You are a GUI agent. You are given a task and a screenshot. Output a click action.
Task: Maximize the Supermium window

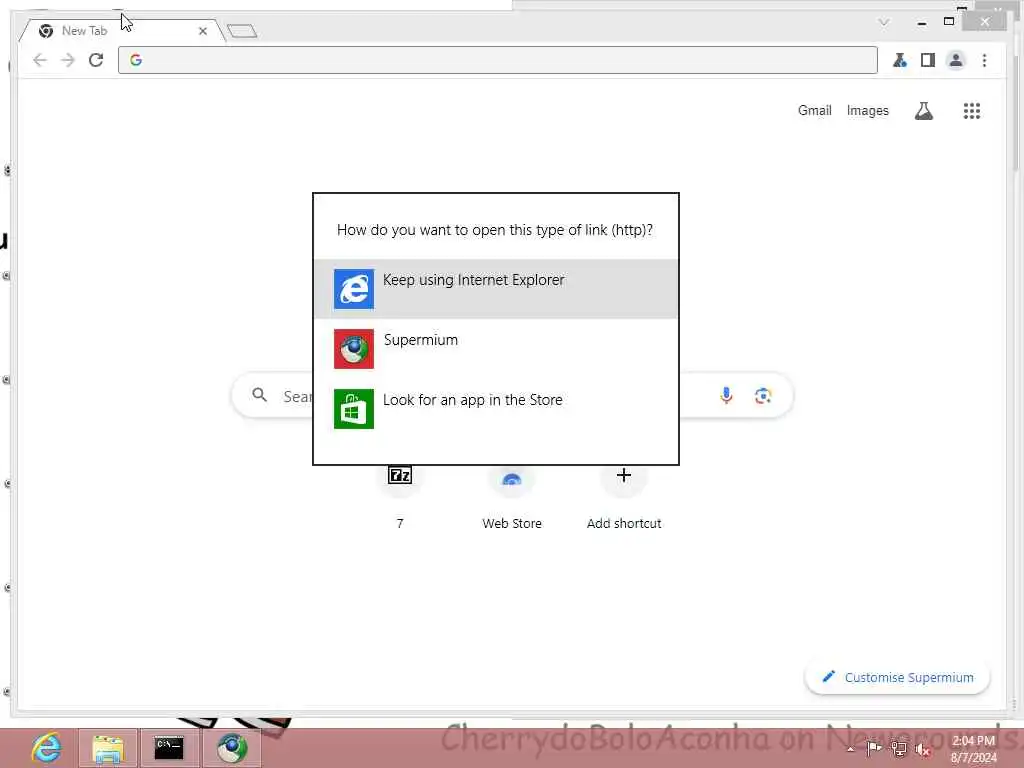pyautogui.click(x=949, y=22)
